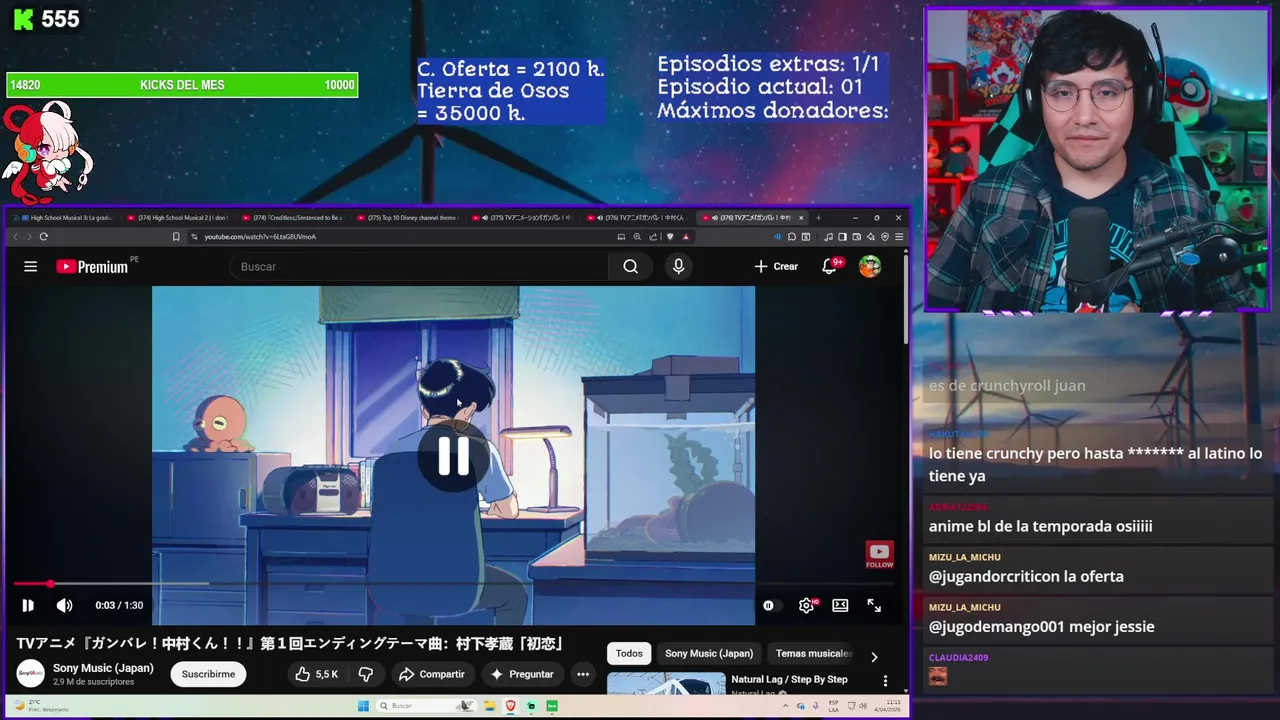Image resolution: width=1280 pixels, height=720 pixels.
Task: Reload the page with refresh icon
Action: click(x=44, y=237)
